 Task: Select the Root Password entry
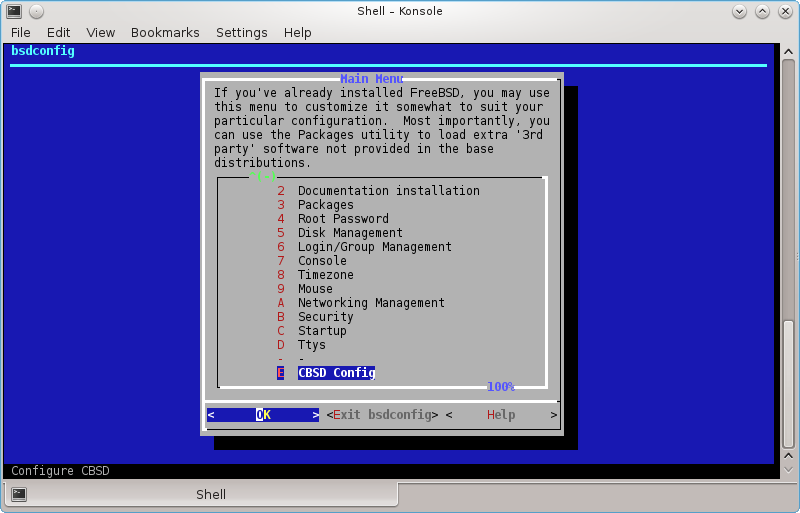tap(333, 219)
